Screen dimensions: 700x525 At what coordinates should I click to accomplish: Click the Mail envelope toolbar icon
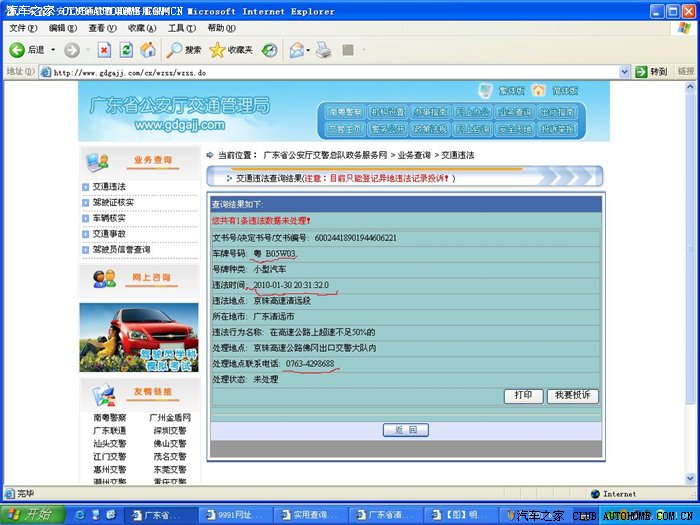click(296, 50)
